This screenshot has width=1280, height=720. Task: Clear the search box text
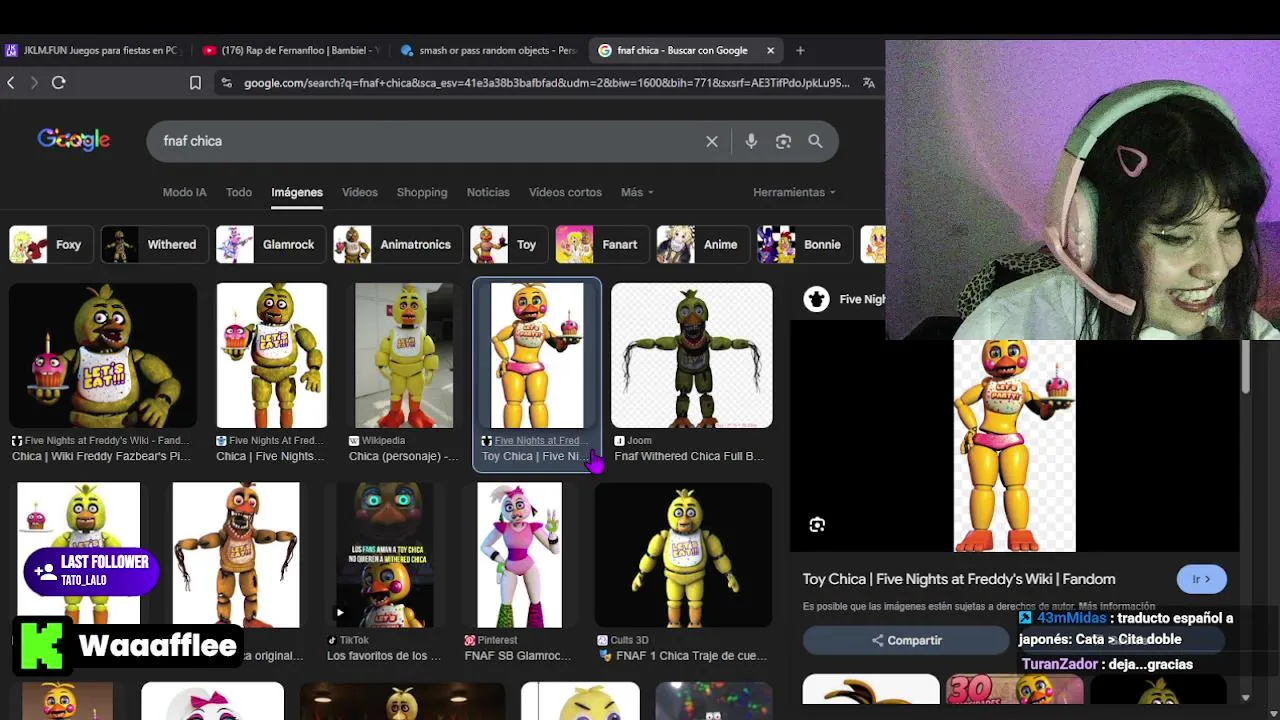pyautogui.click(x=712, y=141)
